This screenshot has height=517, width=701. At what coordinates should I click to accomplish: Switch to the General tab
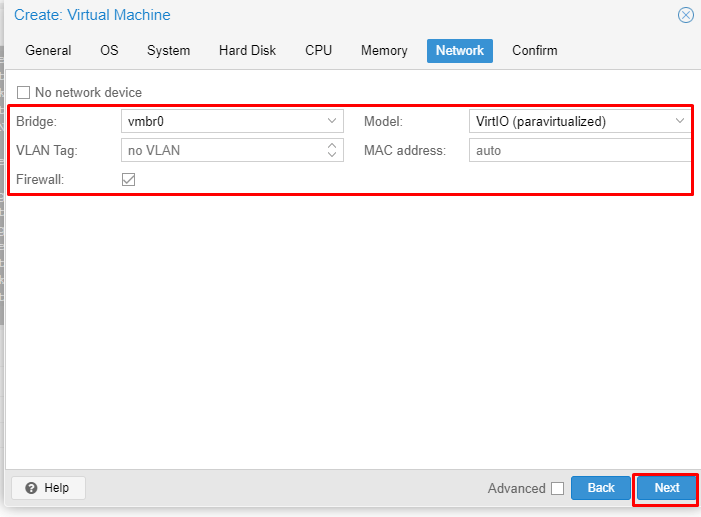pyautogui.click(x=48, y=51)
